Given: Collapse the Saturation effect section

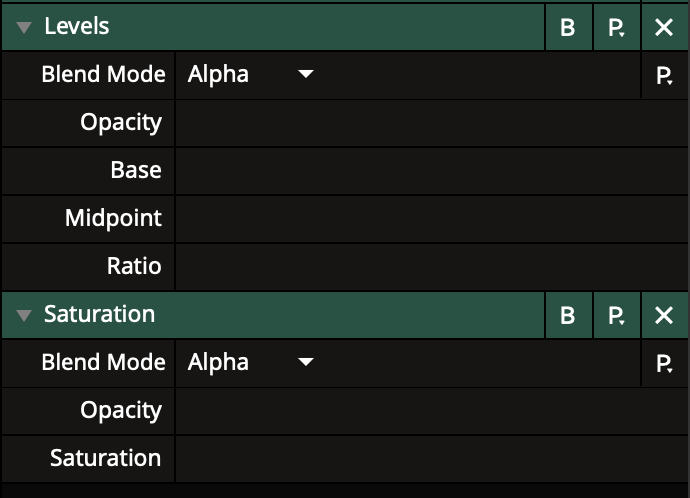Looking at the screenshot, I should [25, 316].
